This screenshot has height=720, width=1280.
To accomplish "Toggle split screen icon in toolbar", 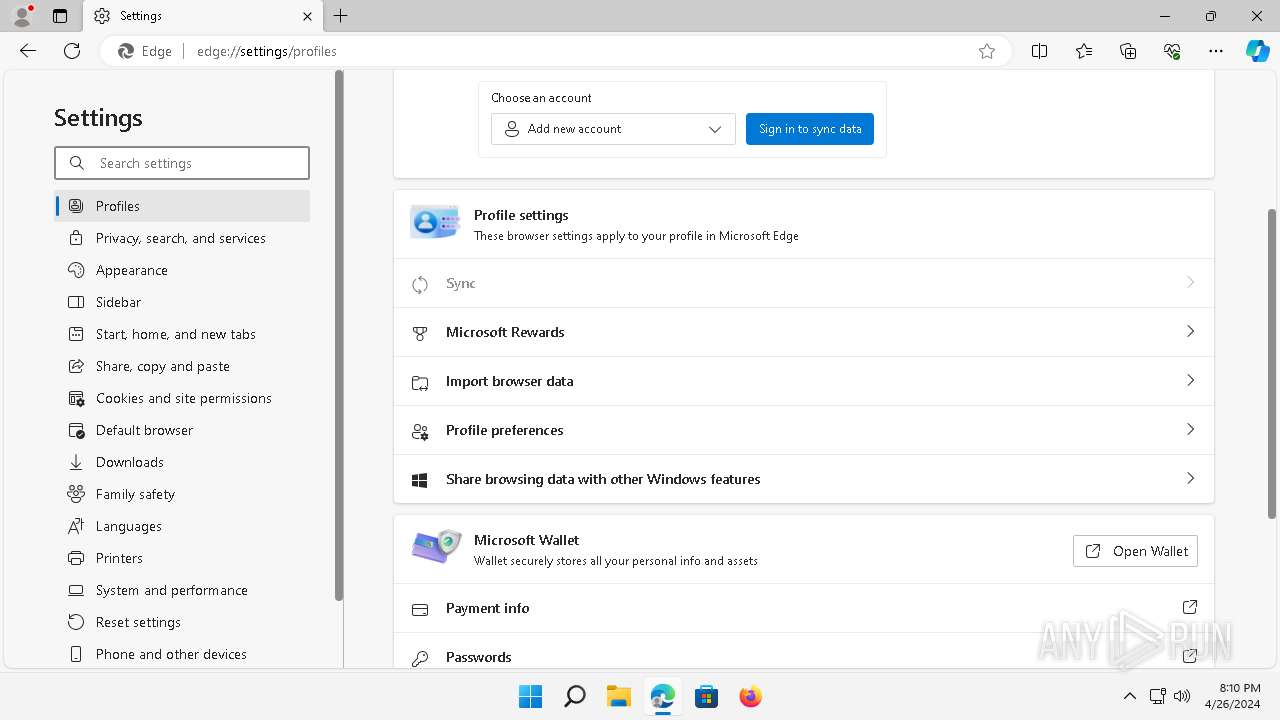I will (x=1039, y=51).
